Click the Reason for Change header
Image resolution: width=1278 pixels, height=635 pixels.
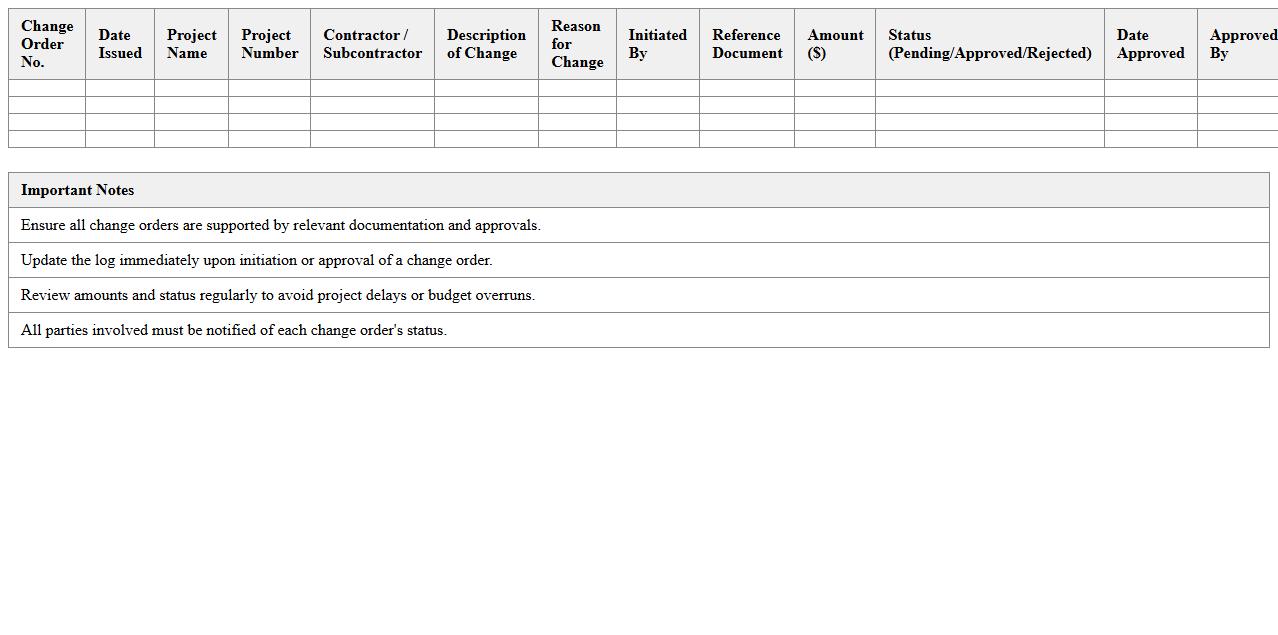tap(576, 44)
